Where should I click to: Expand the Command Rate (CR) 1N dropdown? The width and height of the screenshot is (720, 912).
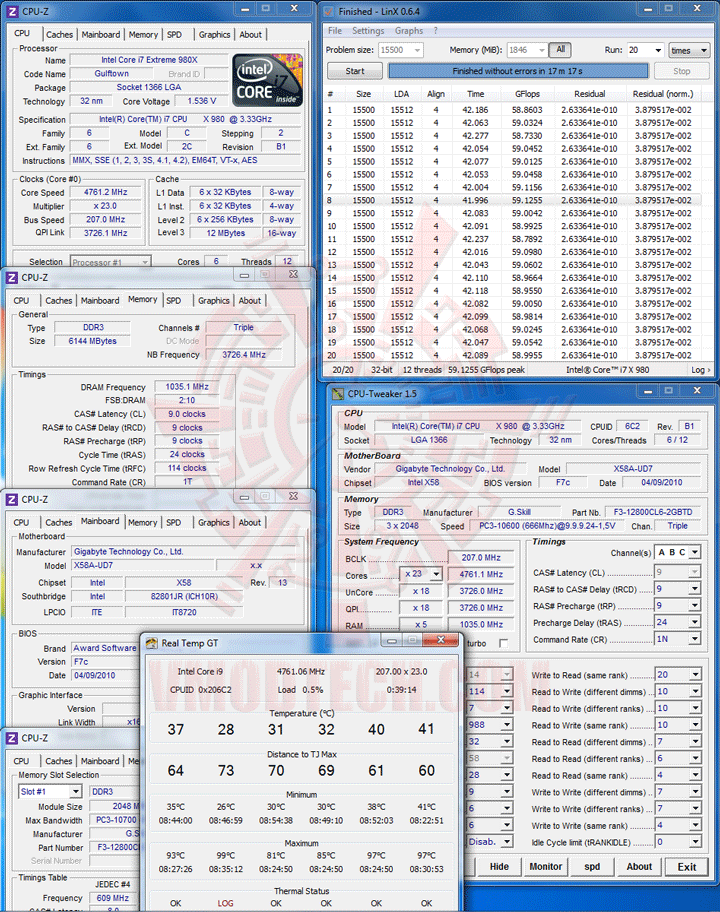click(x=694, y=639)
